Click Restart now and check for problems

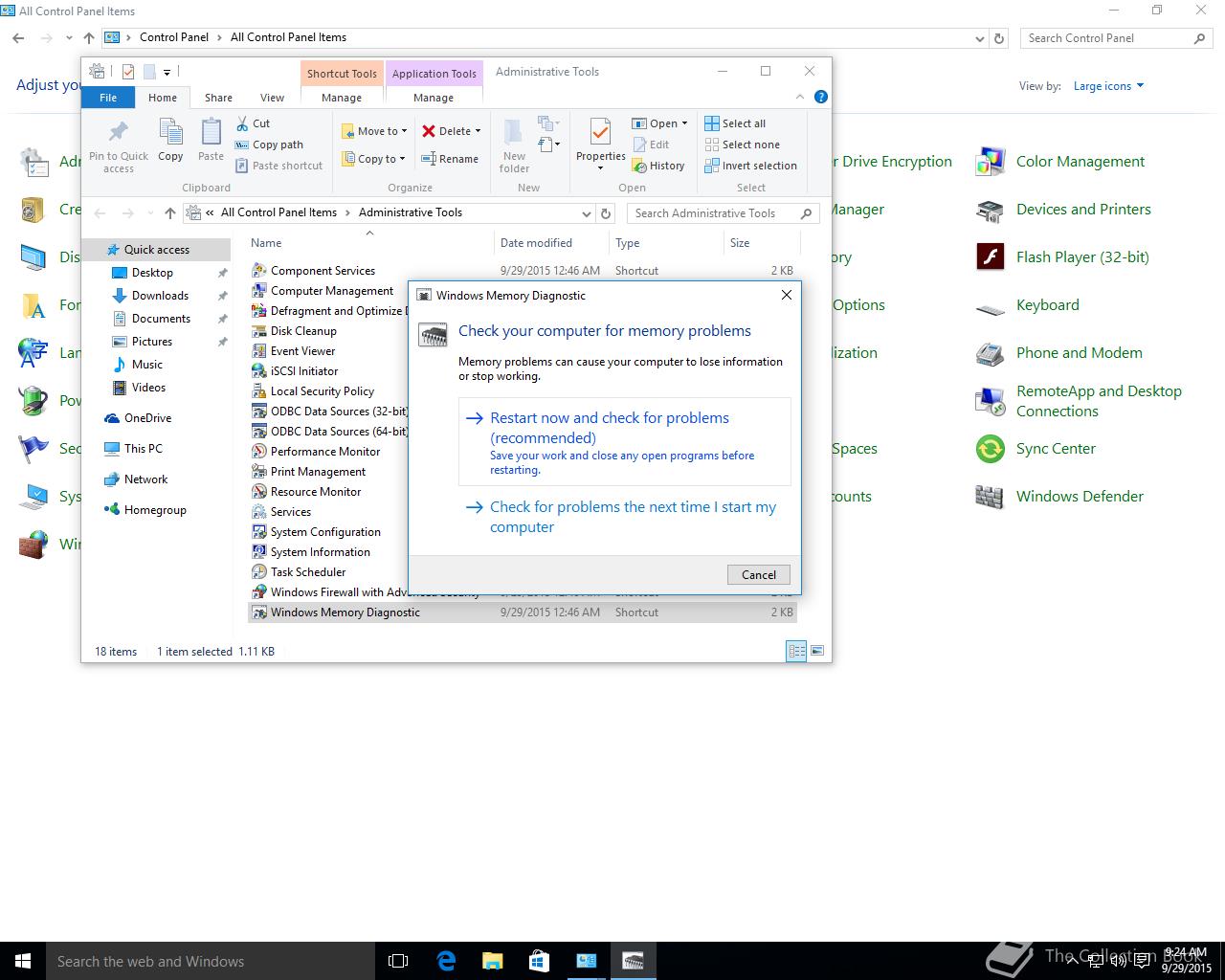pos(625,442)
